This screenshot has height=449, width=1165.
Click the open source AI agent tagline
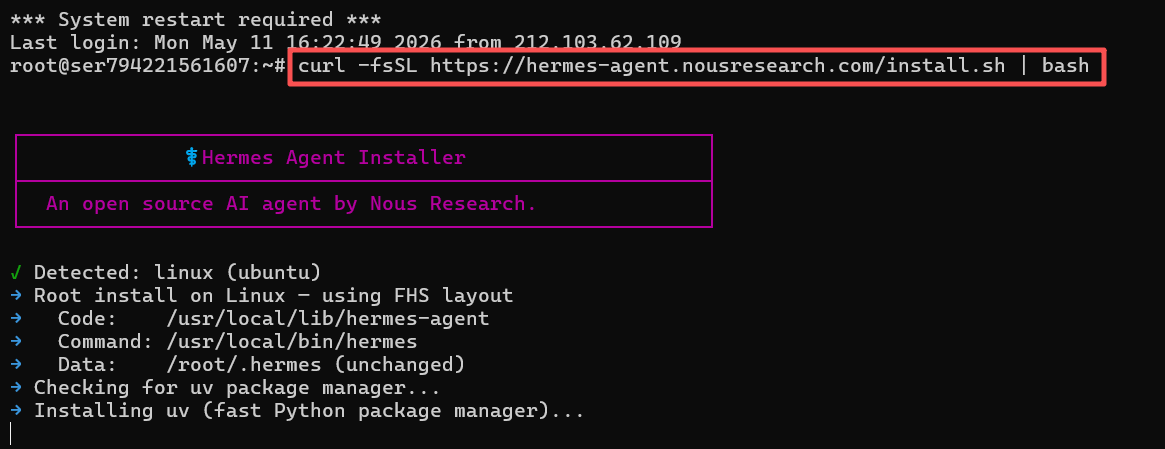291,203
